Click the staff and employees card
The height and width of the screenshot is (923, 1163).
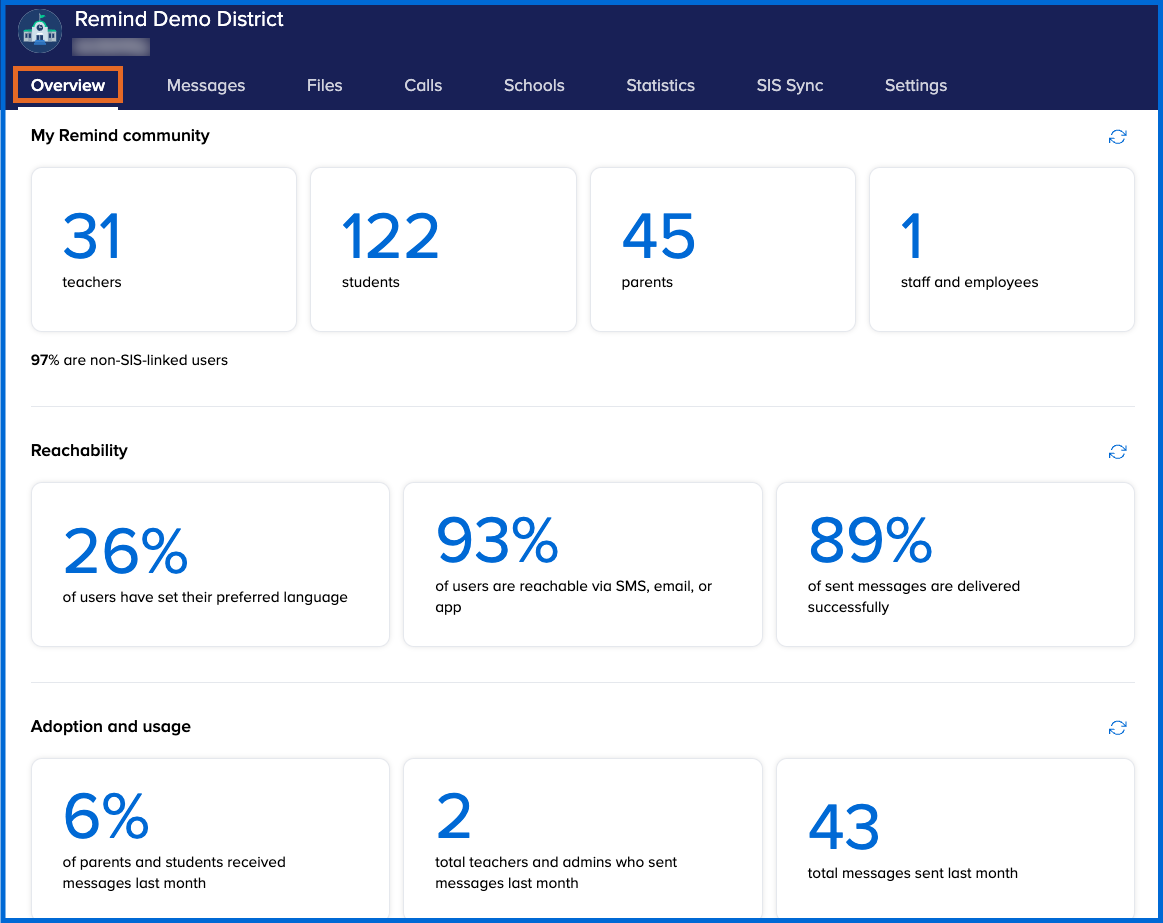[x=1001, y=249]
